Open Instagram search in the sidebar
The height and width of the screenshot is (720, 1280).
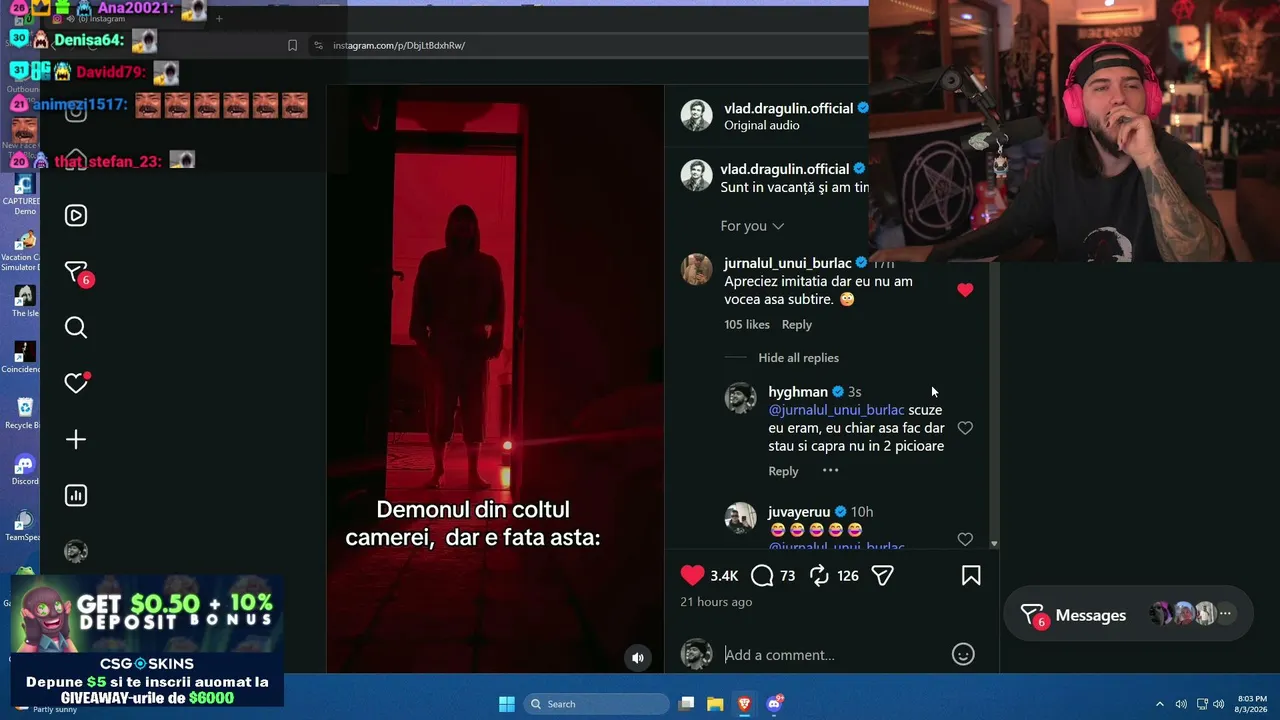76,328
